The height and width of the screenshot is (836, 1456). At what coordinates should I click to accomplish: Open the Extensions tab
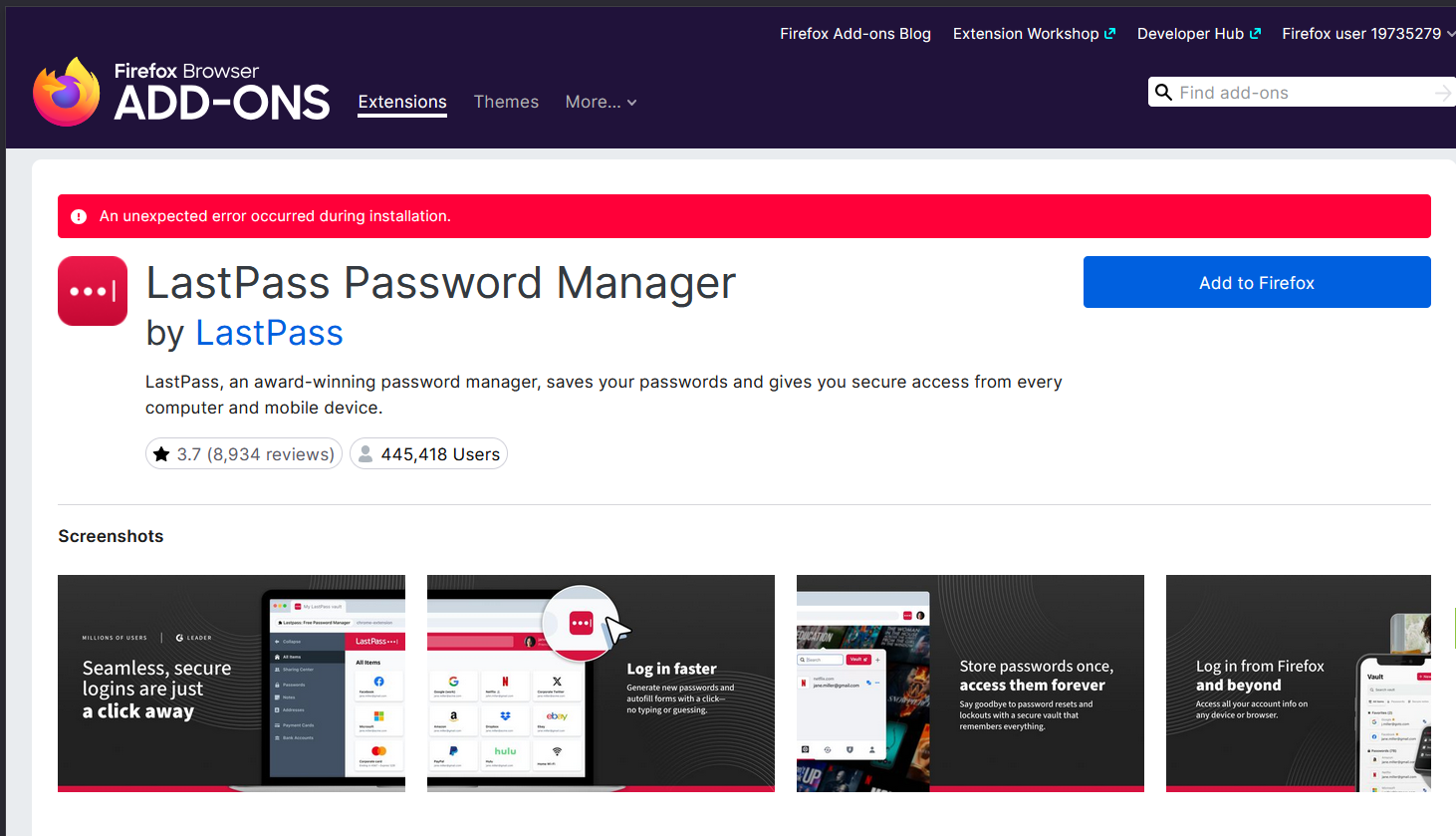pyautogui.click(x=402, y=102)
